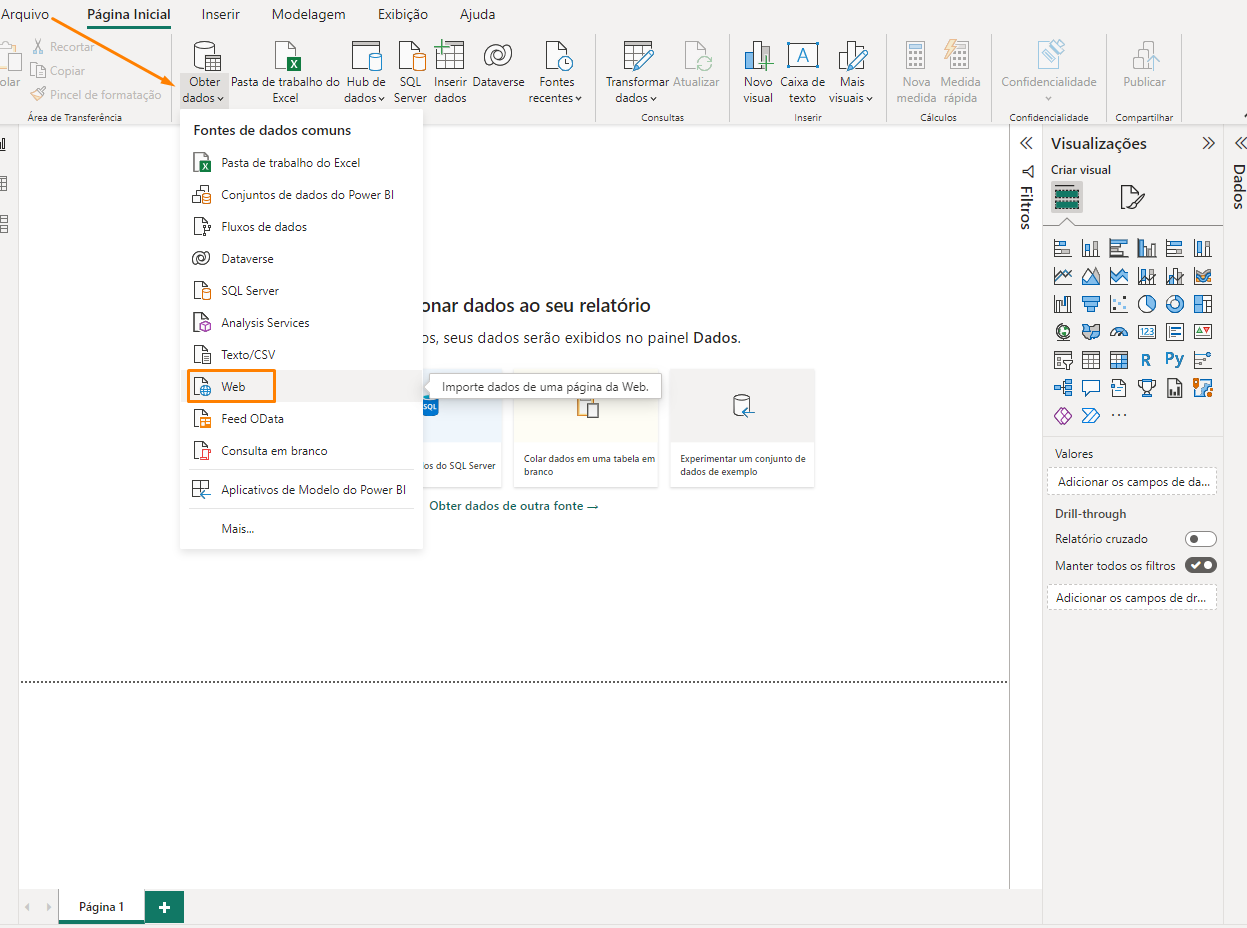The height and width of the screenshot is (928, 1247).
Task: Click Mais... at the menu bottom
Action: click(301, 528)
